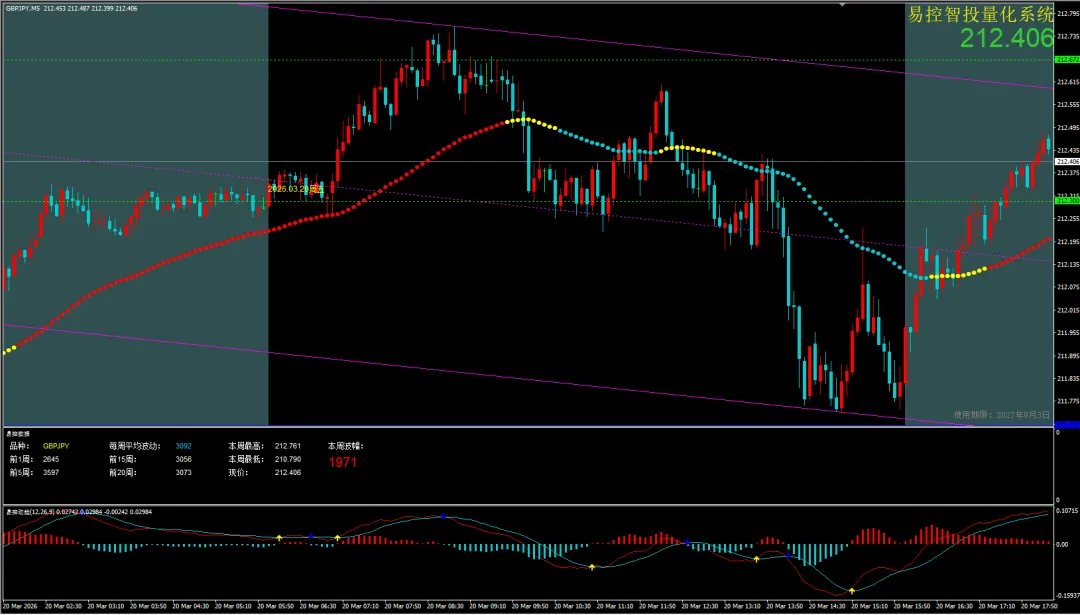Viewport: 1080px width, 615px height.
Task: Click the 212.795 price axis label
Action: pos(1067,12)
